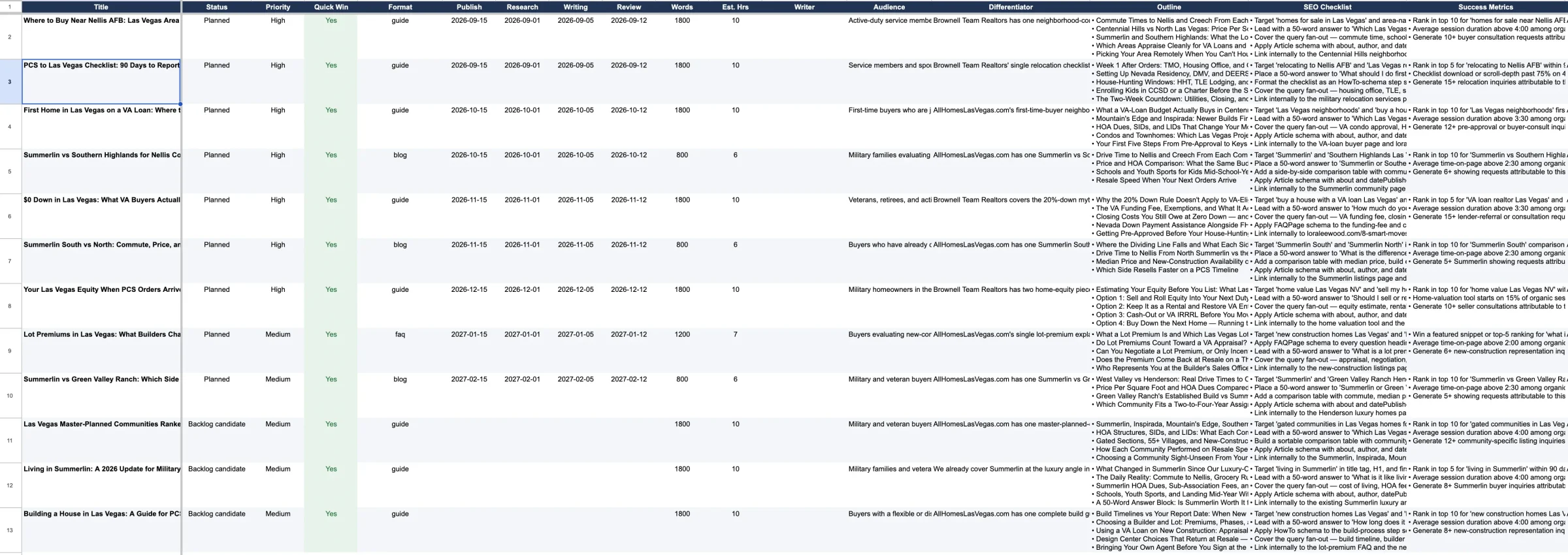Click 'Backlog candidate' status in Master-Planned Communities row
Viewport: 1568px width, 555px height.
[216, 424]
